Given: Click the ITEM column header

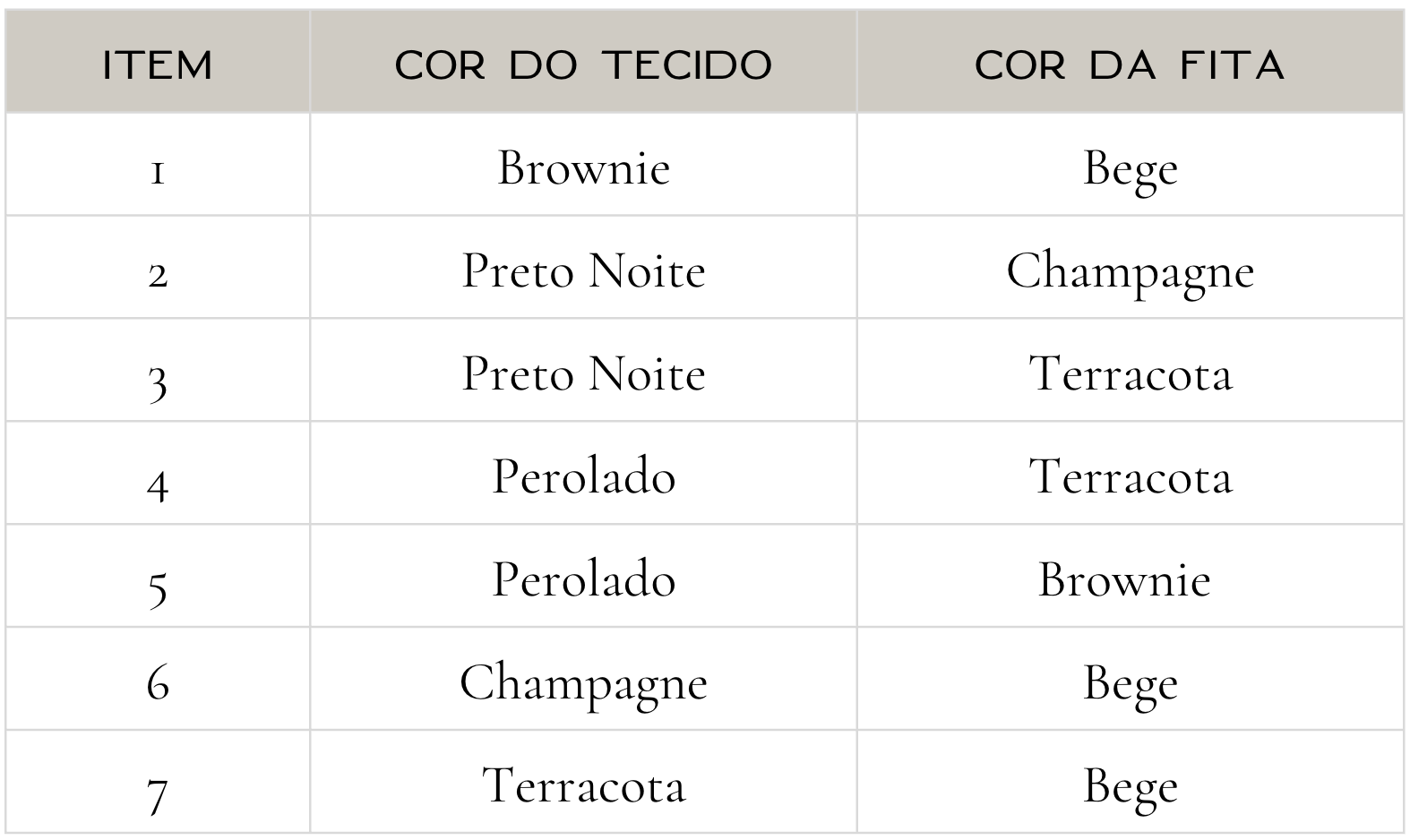Looking at the screenshot, I should tap(158, 64).
